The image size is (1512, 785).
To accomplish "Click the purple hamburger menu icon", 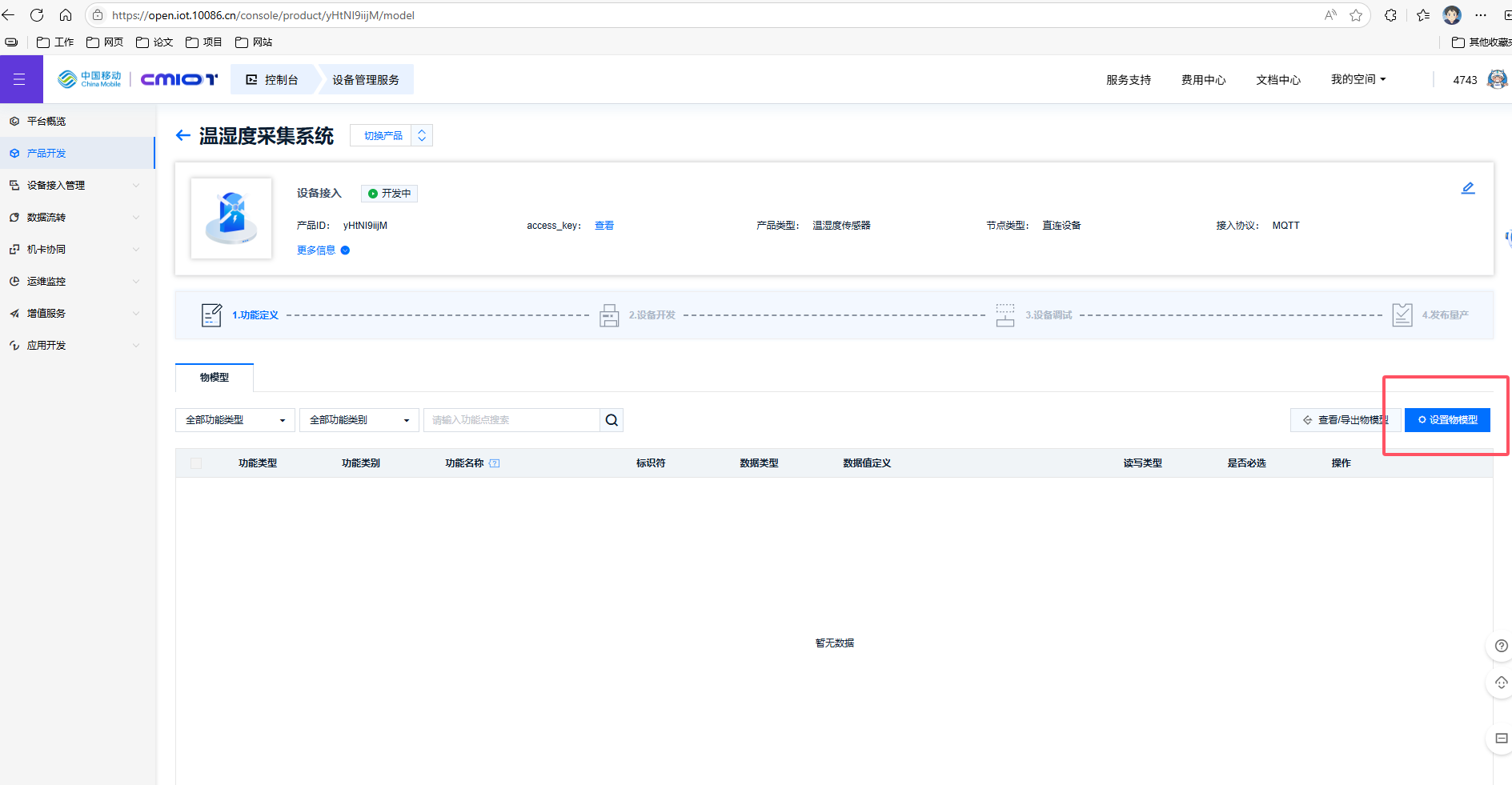I will coord(20,79).
